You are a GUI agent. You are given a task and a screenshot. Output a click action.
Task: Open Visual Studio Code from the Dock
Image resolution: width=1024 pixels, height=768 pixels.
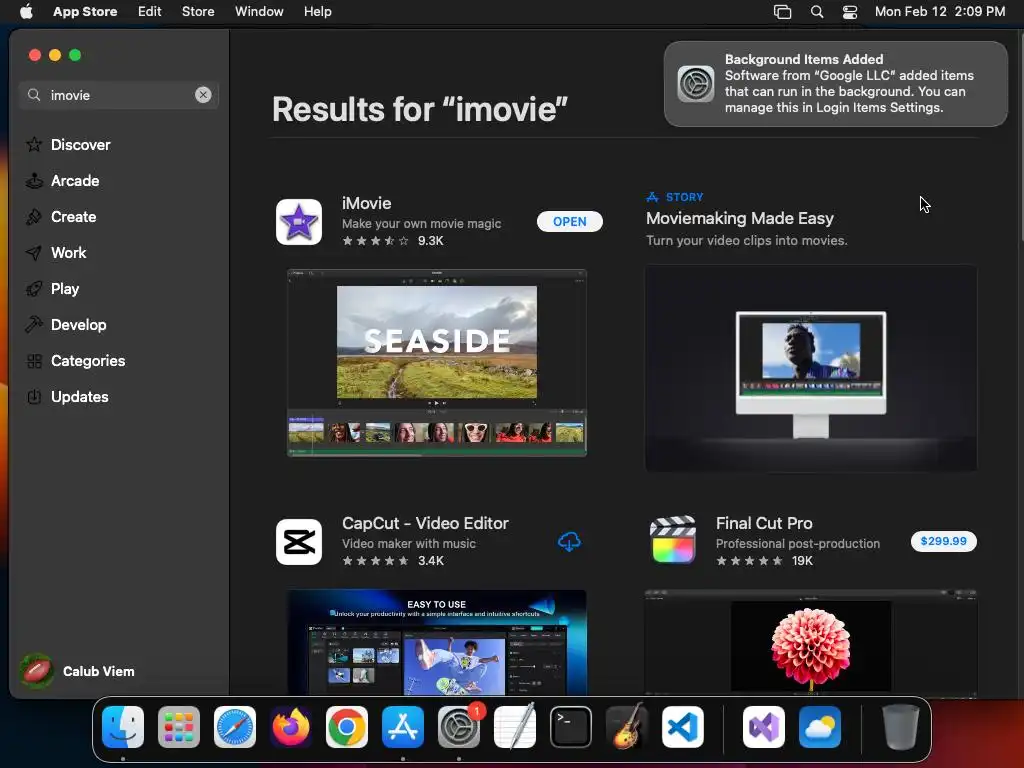[682, 727]
